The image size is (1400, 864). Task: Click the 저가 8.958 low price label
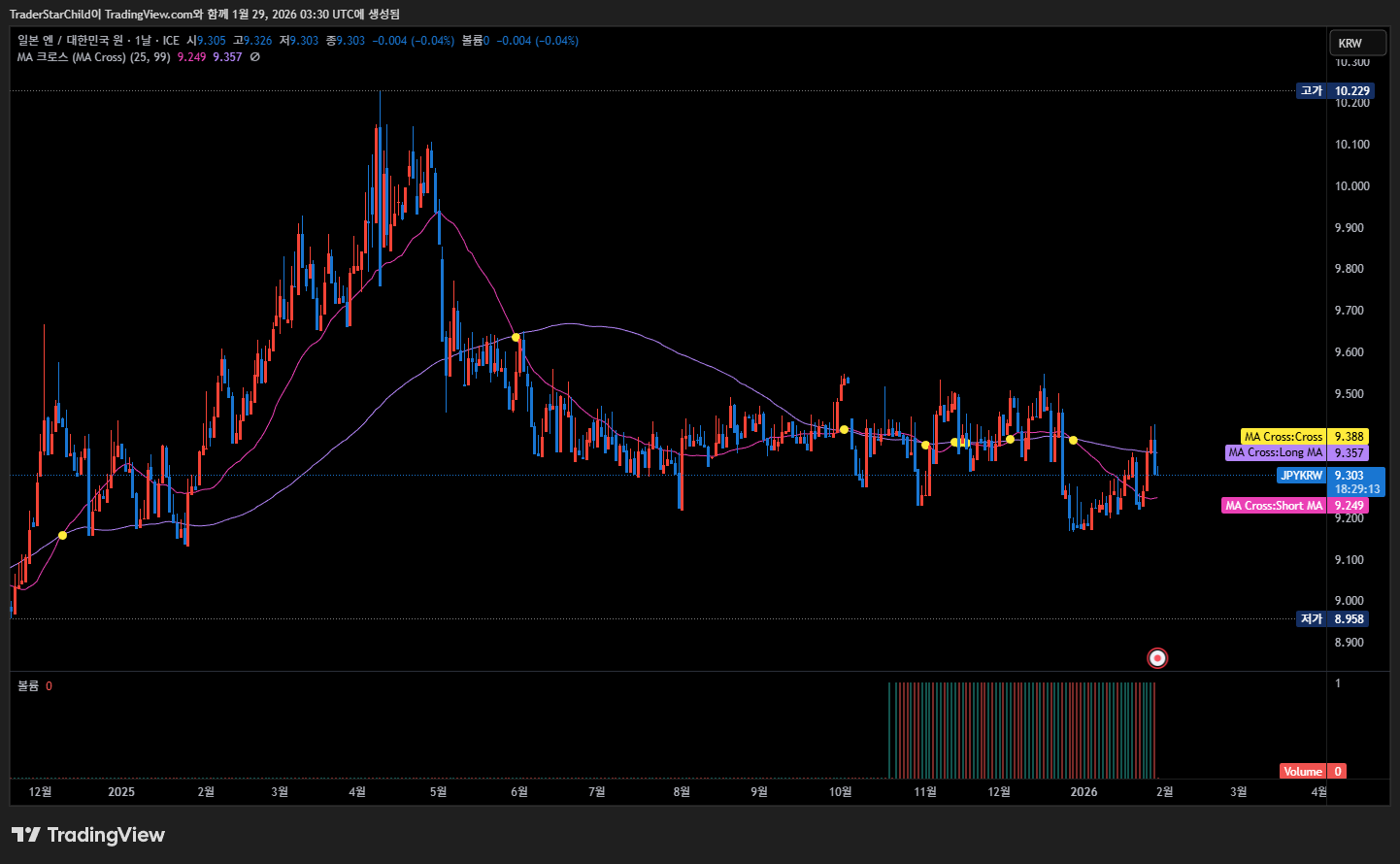(x=1334, y=619)
